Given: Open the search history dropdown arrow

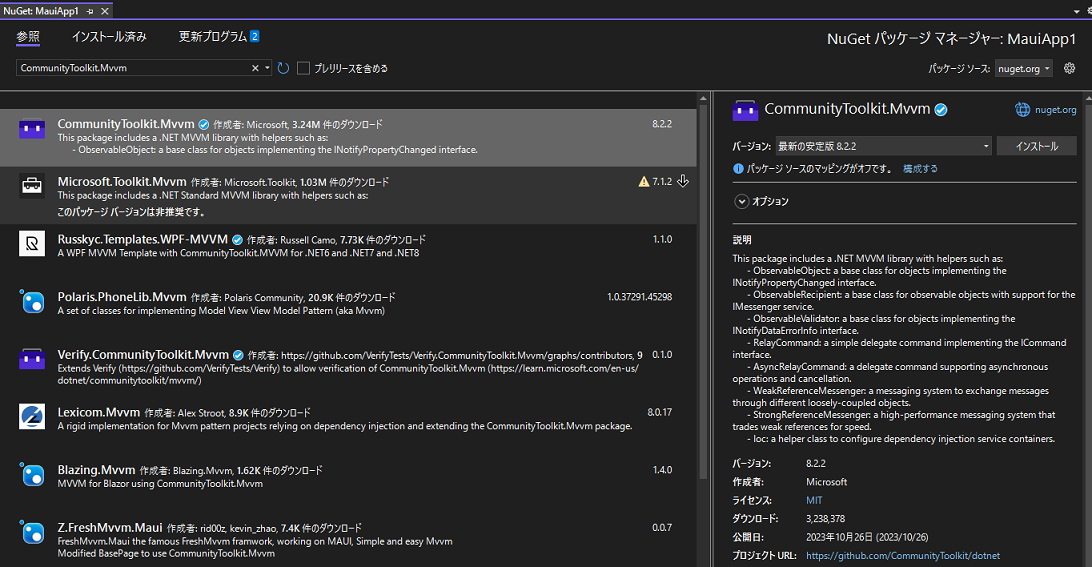Looking at the screenshot, I should tap(267, 68).
